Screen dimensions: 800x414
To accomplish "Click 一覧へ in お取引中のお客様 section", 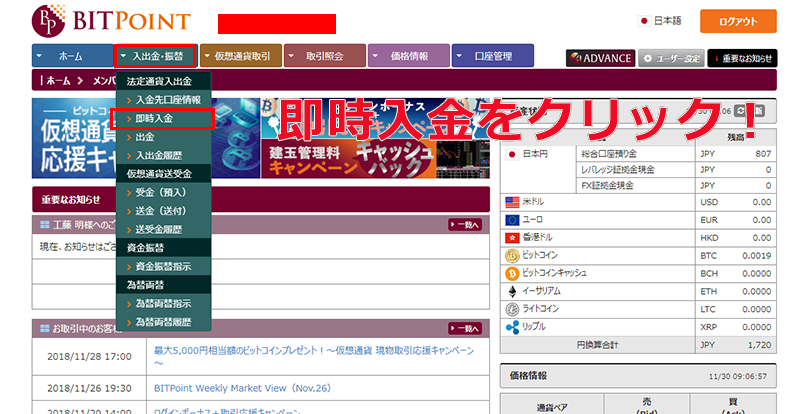I will (465, 328).
